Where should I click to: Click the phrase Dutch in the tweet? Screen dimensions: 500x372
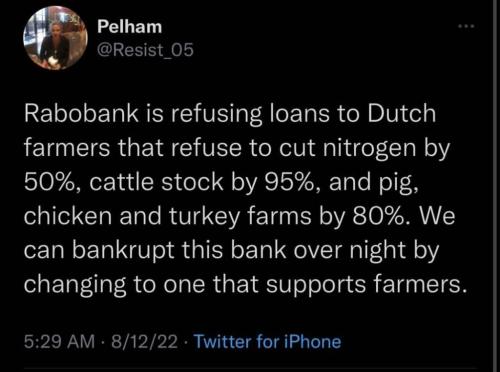pyautogui.click(x=402, y=113)
